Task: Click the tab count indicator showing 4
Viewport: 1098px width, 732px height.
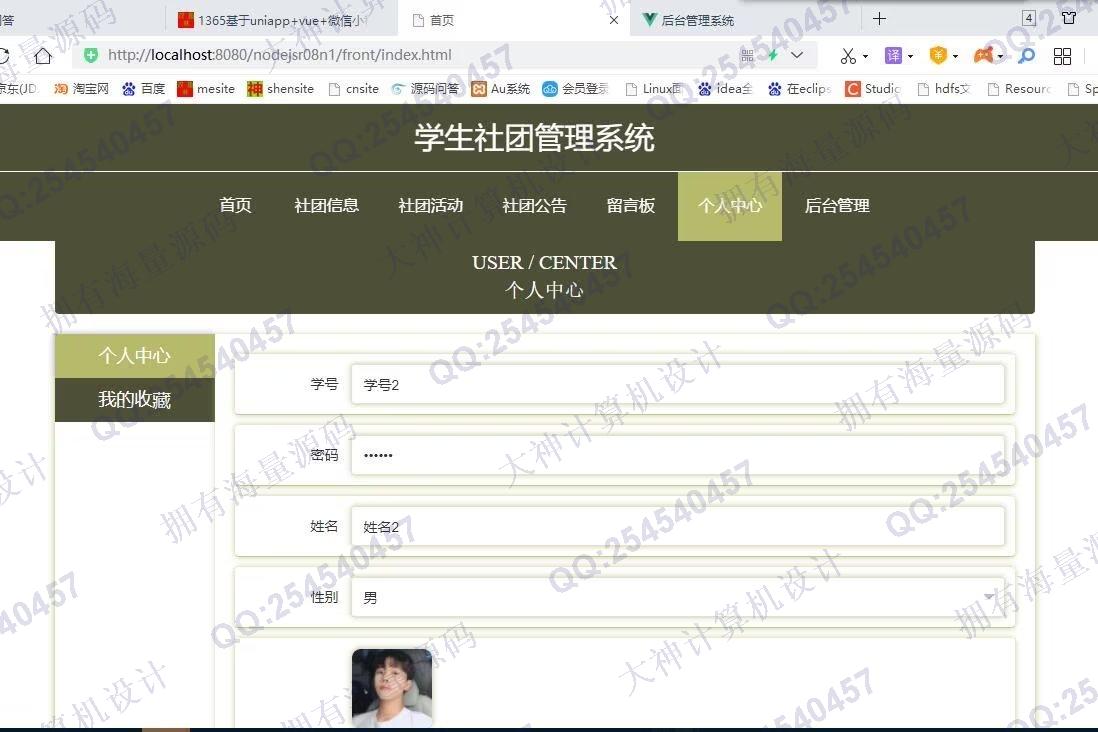Action: (1029, 18)
